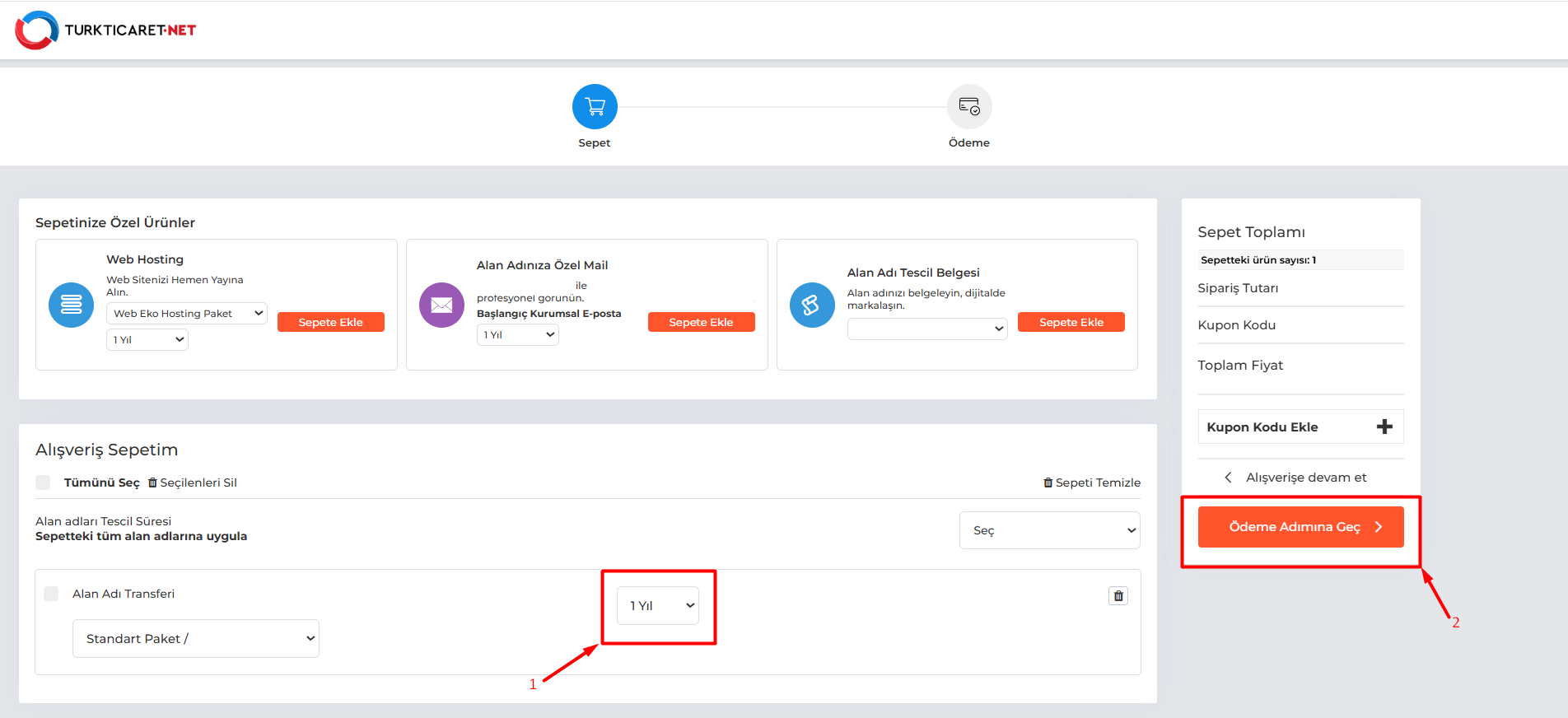Click Sepete Ekle for Web Hosting

(330, 322)
